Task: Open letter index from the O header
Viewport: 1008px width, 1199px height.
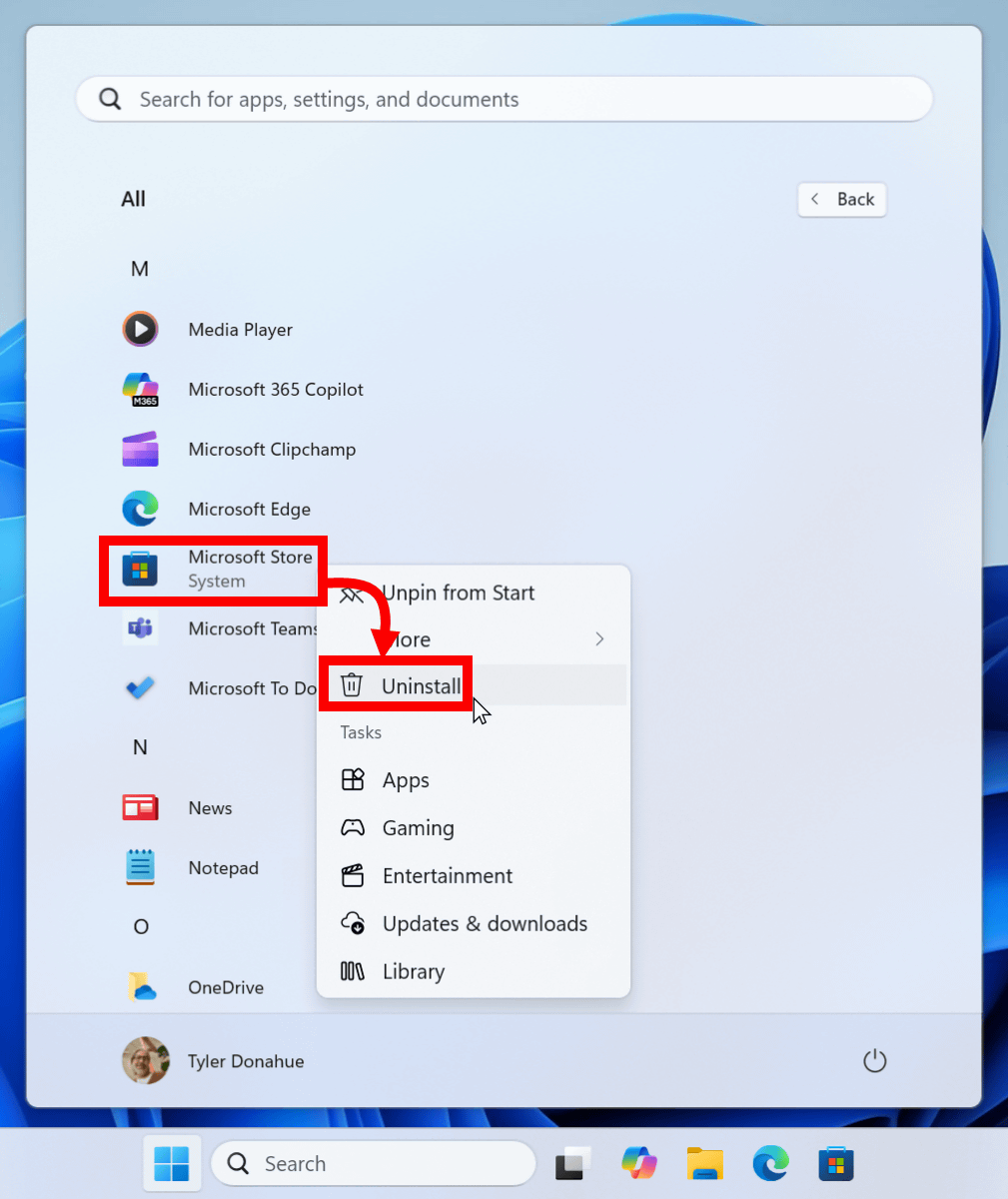Action: click(x=141, y=927)
